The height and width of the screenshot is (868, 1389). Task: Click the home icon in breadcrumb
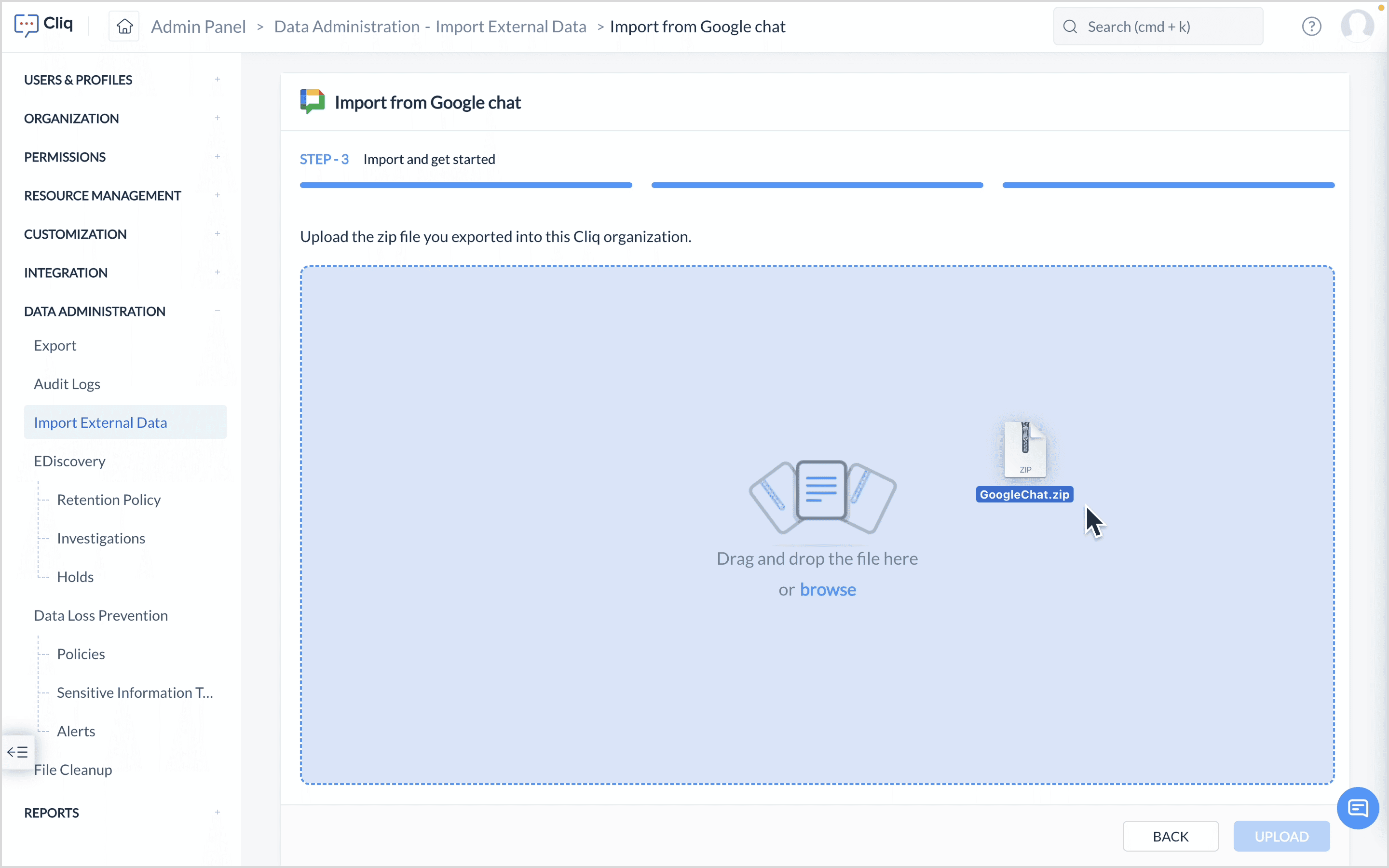(124, 27)
